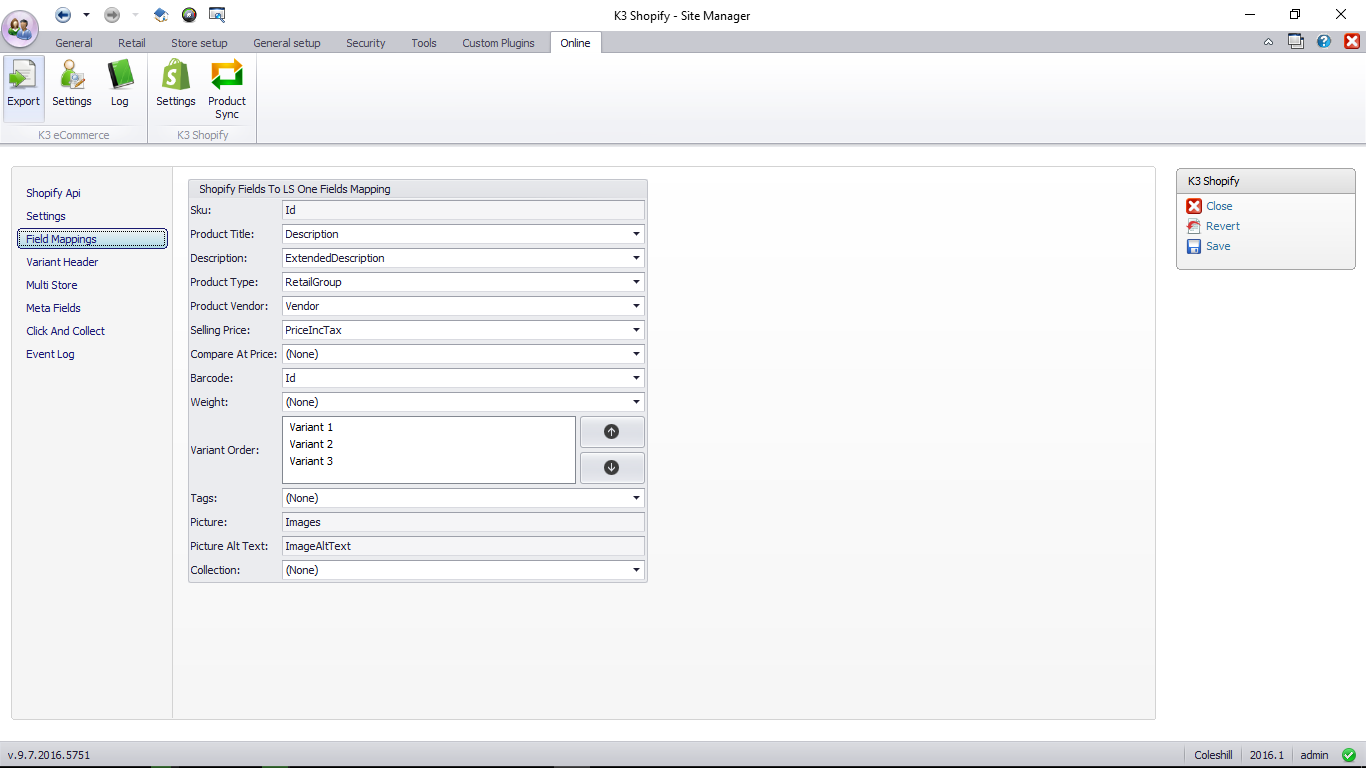Click the Revert link

point(1222,226)
